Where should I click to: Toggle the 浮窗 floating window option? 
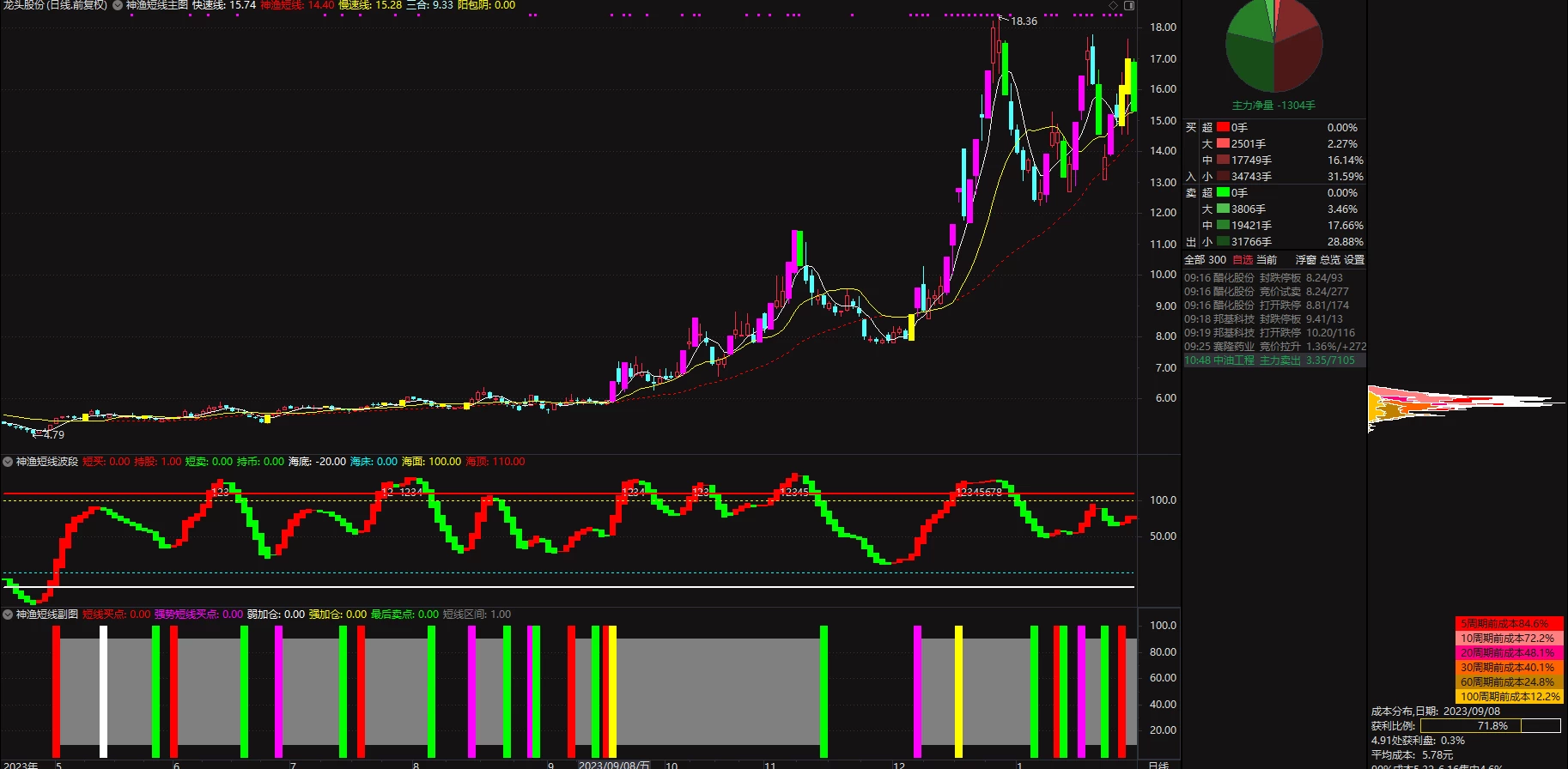click(1305, 260)
